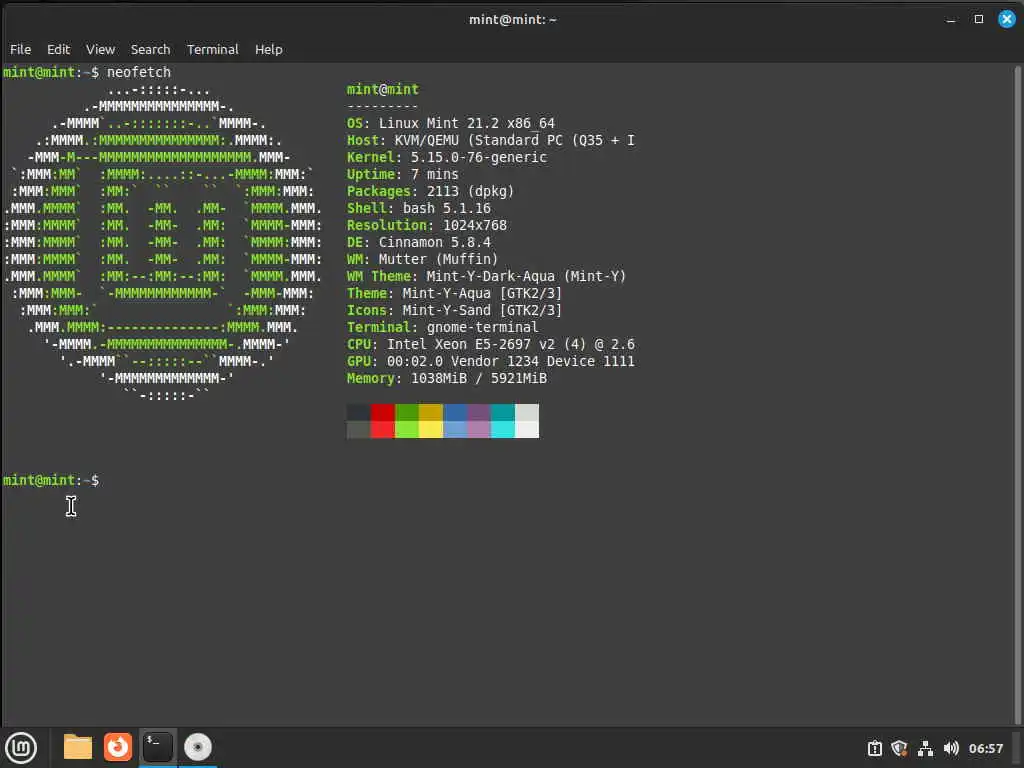This screenshot has height=768, width=1024.
Task: Click the 'Terminal: gnome-terminal' line
Action: coord(443,327)
